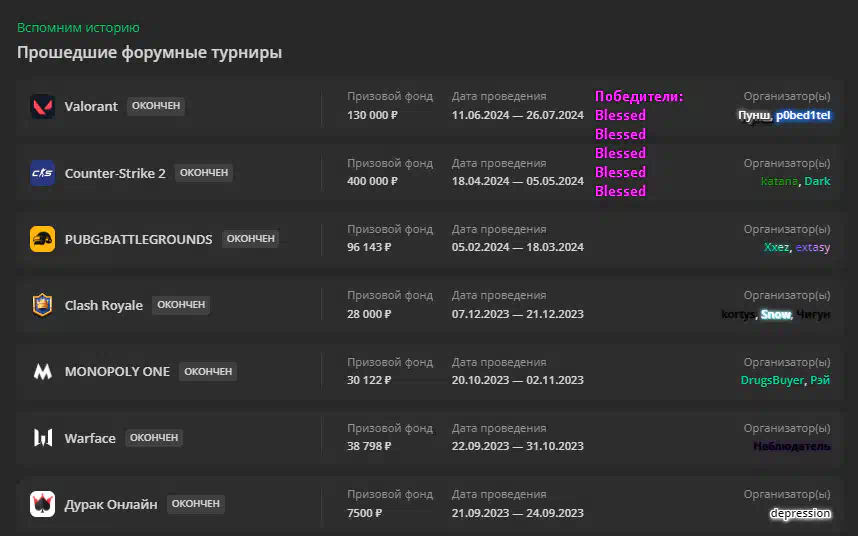Open the MONOPOLY ONE tournament title
The image size is (858, 536).
pos(117,371)
